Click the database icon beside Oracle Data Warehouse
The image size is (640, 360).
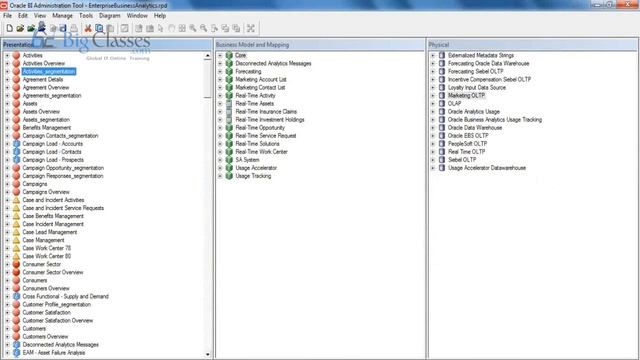click(442, 128)
